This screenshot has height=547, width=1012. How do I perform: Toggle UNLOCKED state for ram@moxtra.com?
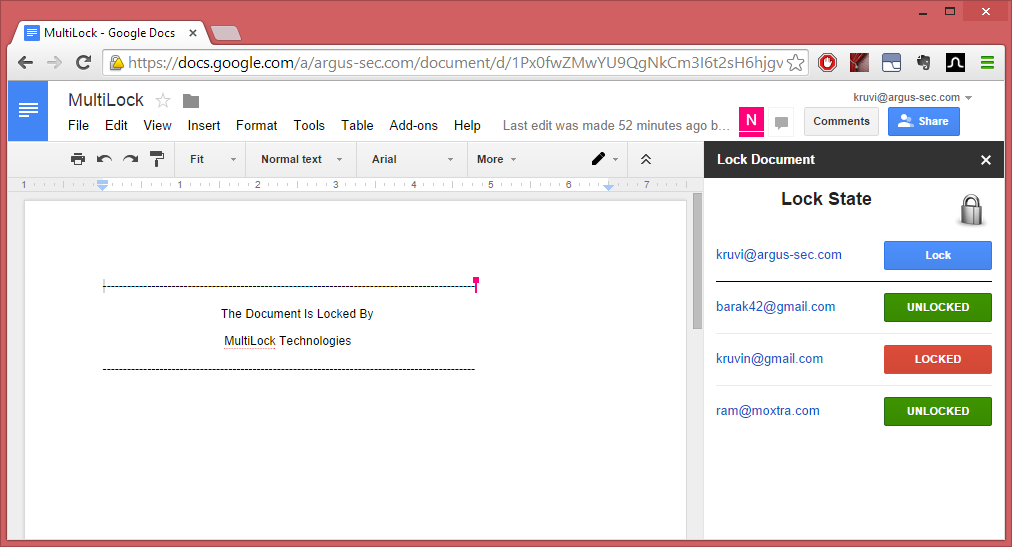tap(938, 411)
